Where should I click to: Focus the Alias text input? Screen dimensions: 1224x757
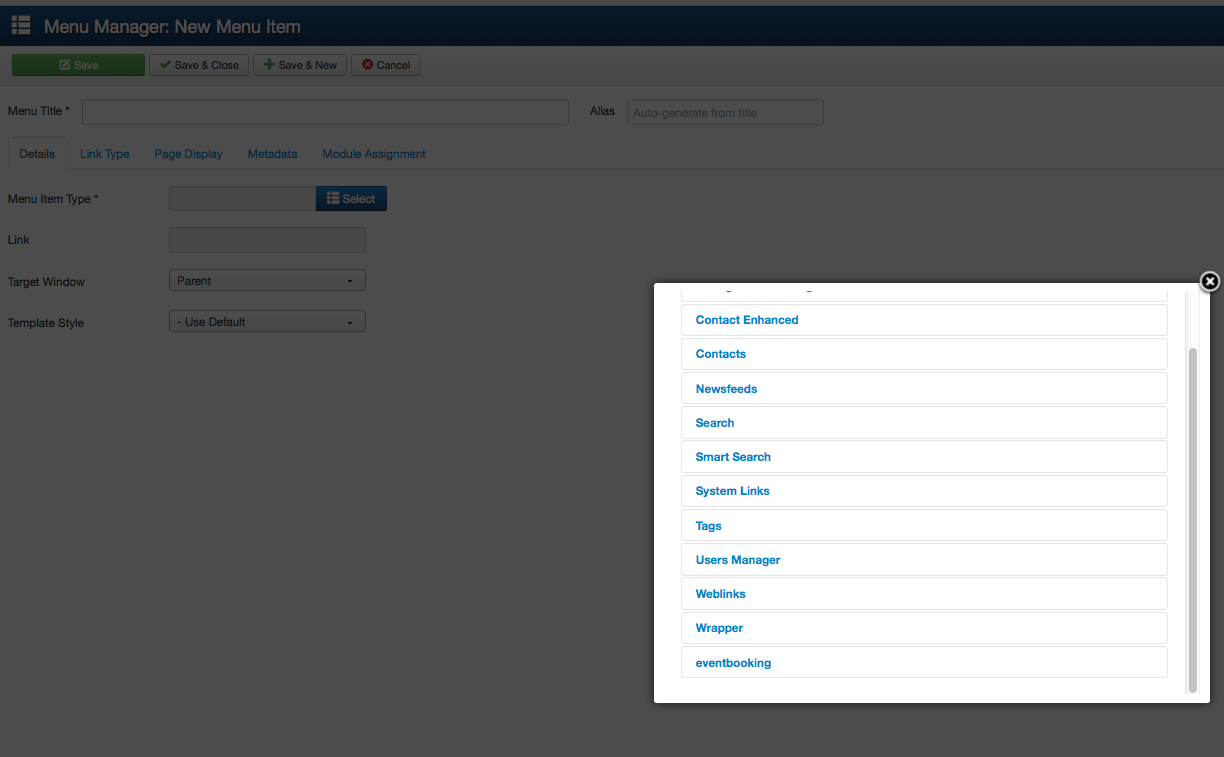pos(725,112)
